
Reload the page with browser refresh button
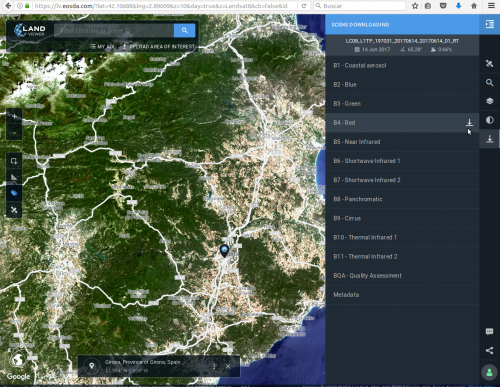(x=304, y=6)
